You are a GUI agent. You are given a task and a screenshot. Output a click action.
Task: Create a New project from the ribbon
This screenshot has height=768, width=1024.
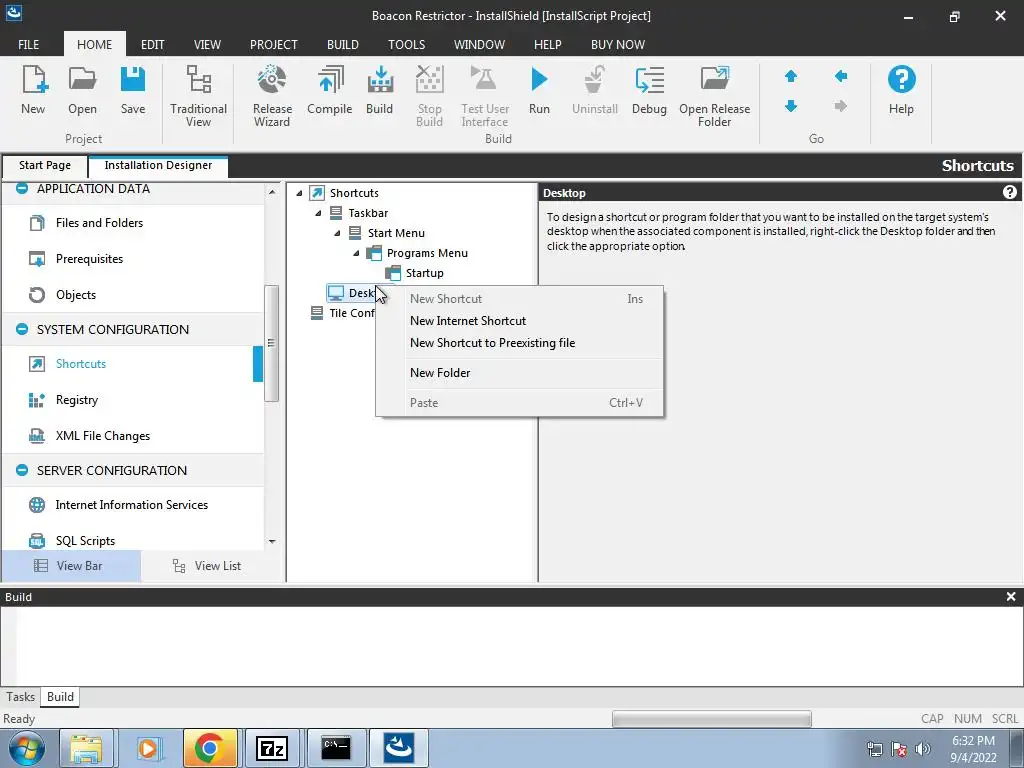(x=33, y=90)
